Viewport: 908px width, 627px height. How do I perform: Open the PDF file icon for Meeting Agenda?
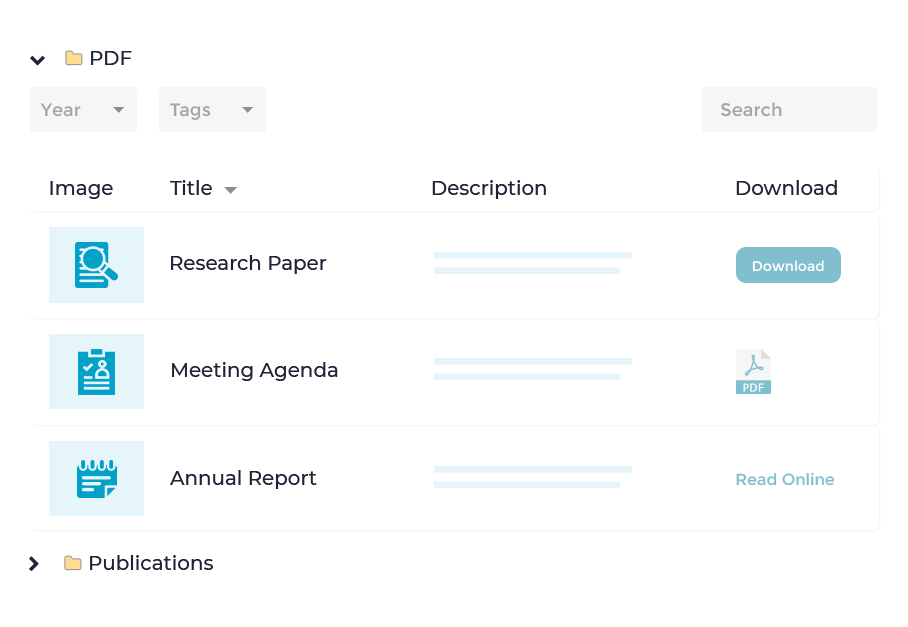coord(753,372)
